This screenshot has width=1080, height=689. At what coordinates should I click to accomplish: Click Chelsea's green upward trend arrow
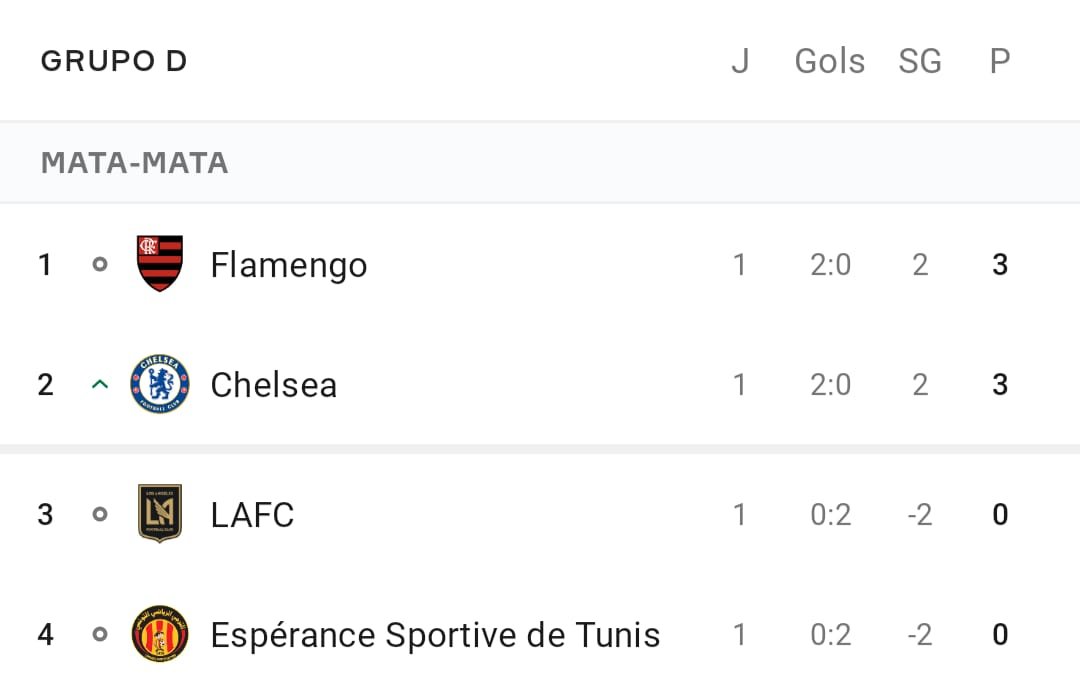100,384
